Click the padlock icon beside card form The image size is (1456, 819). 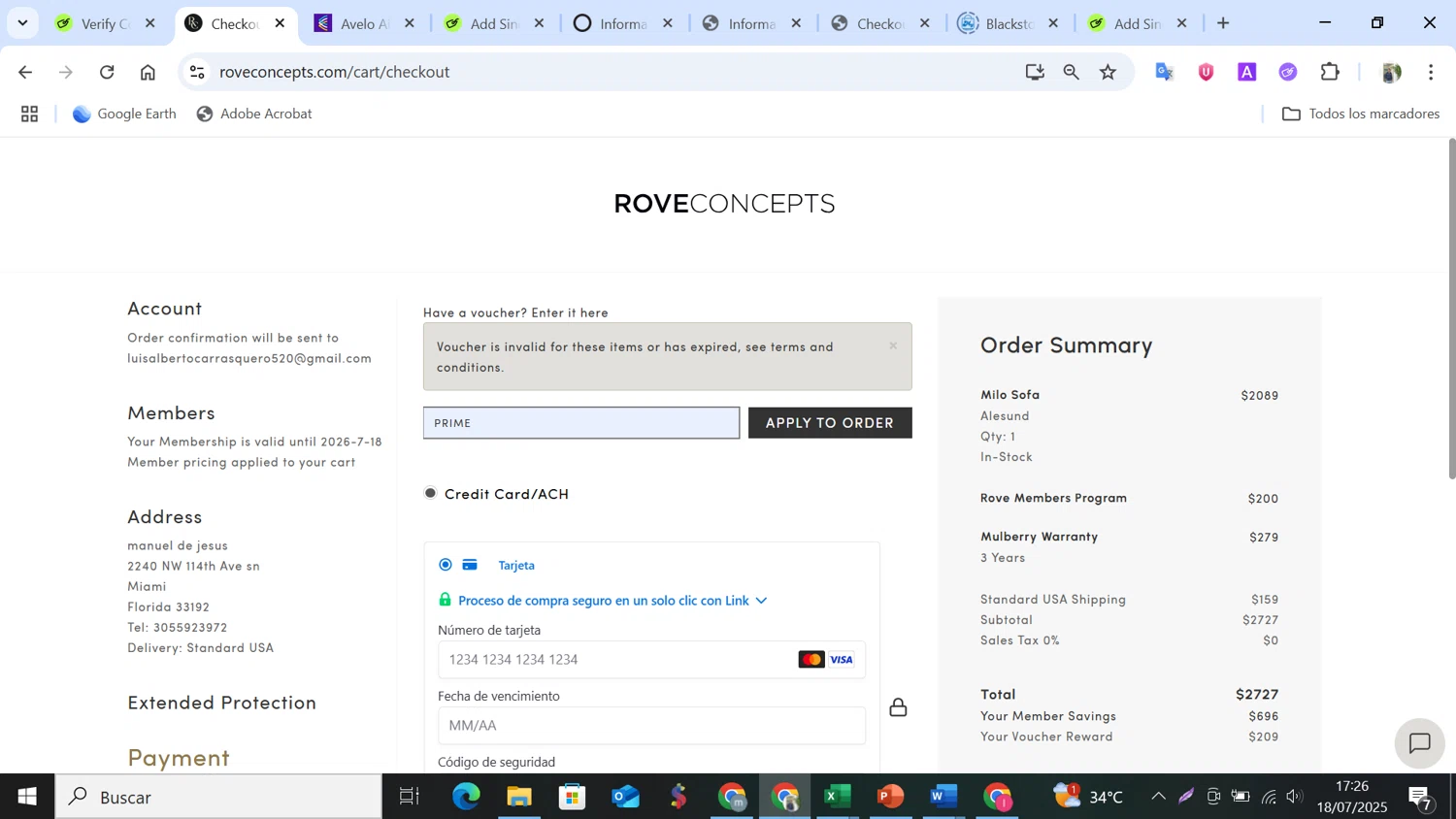tap(898, 707)
